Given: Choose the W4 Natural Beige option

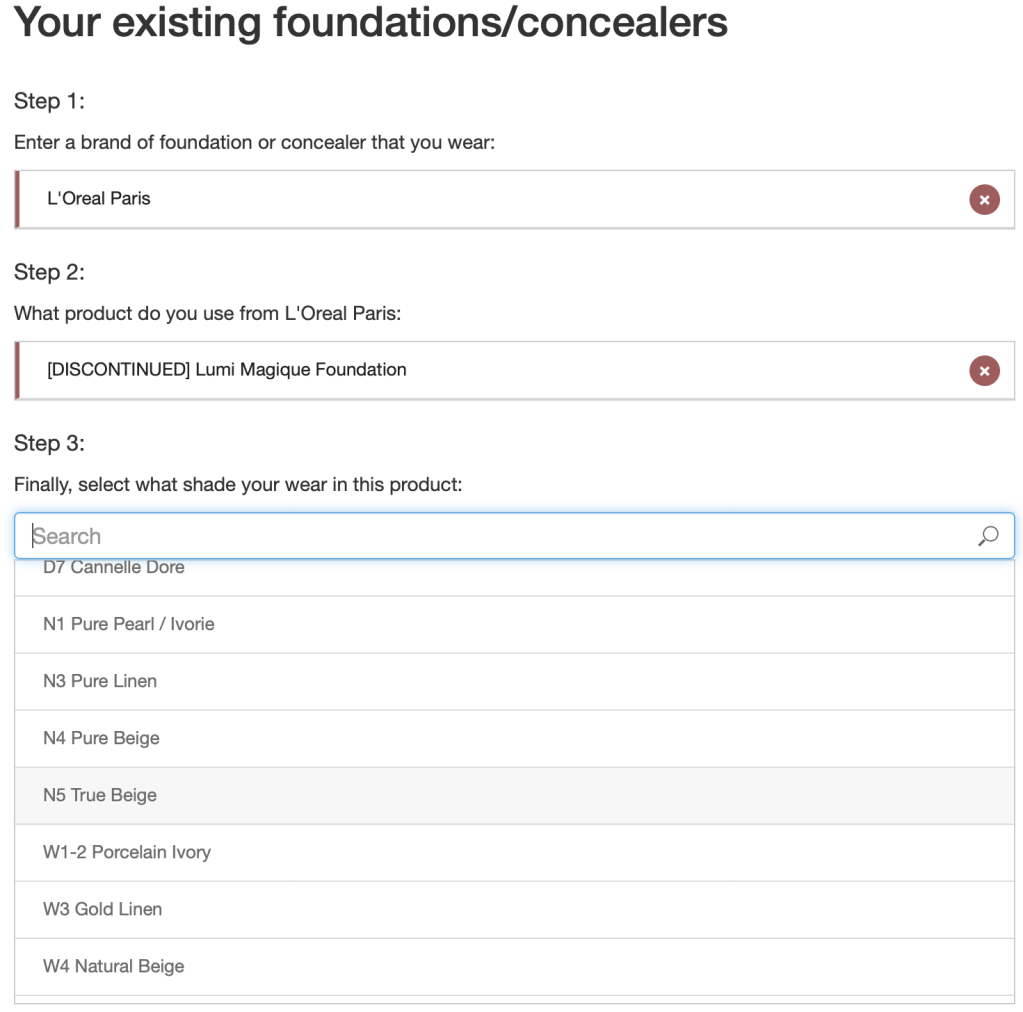Looking at the screenshot, I should click(114, 966).
